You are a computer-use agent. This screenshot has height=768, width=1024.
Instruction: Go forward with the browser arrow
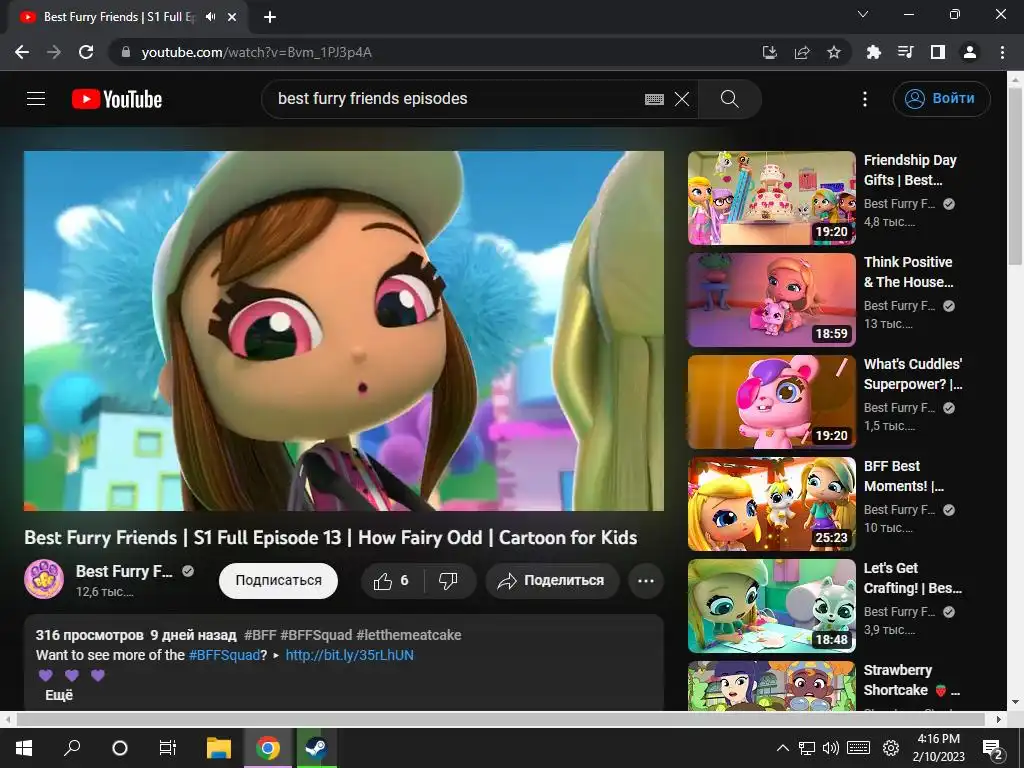(x=54, y=52)
